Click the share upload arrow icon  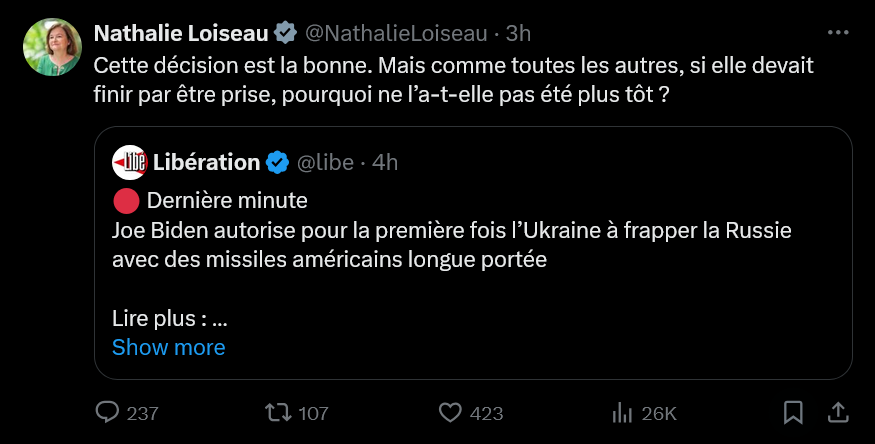point(837,412)
